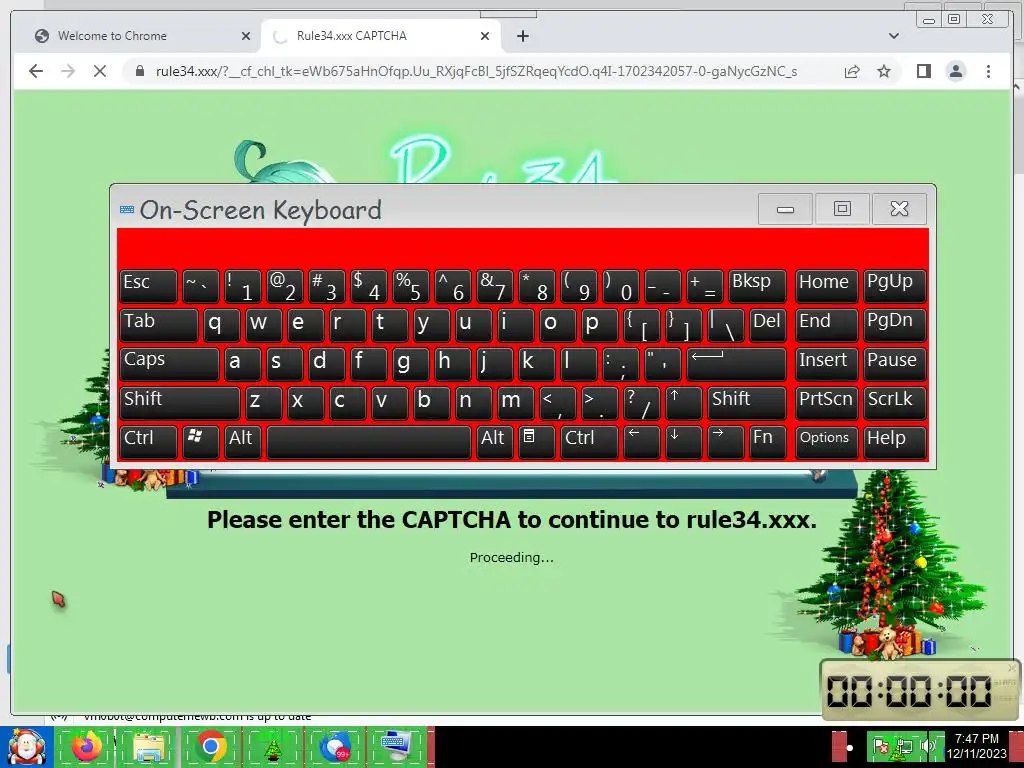Click the Pause key
This screenshot has width=1024, height=768.
pos(894,364)
